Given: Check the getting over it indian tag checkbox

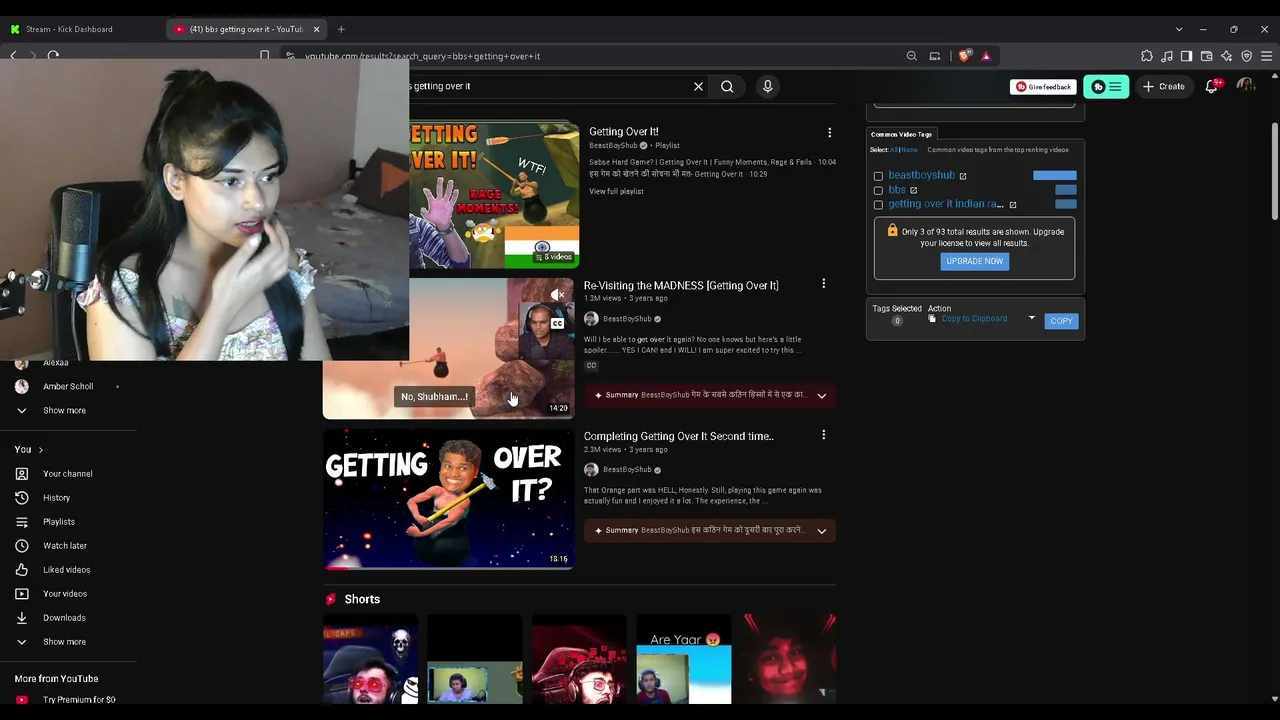Looking at the screenshot, I should [878, 205].
